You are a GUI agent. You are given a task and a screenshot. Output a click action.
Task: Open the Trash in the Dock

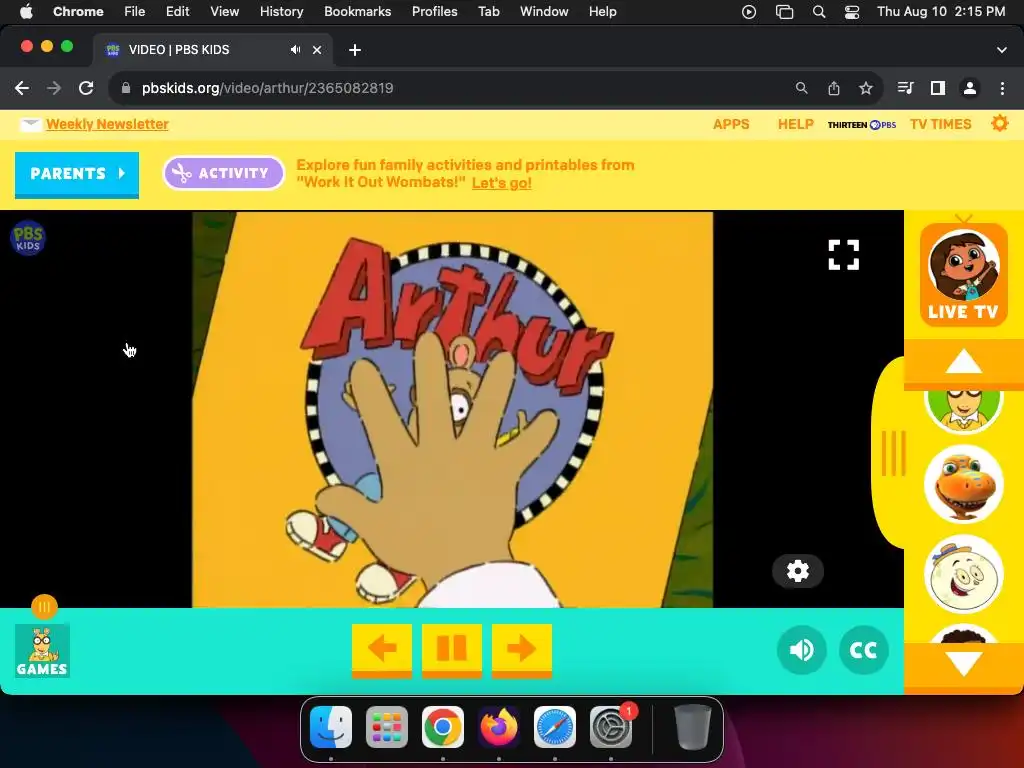(692, 727)
